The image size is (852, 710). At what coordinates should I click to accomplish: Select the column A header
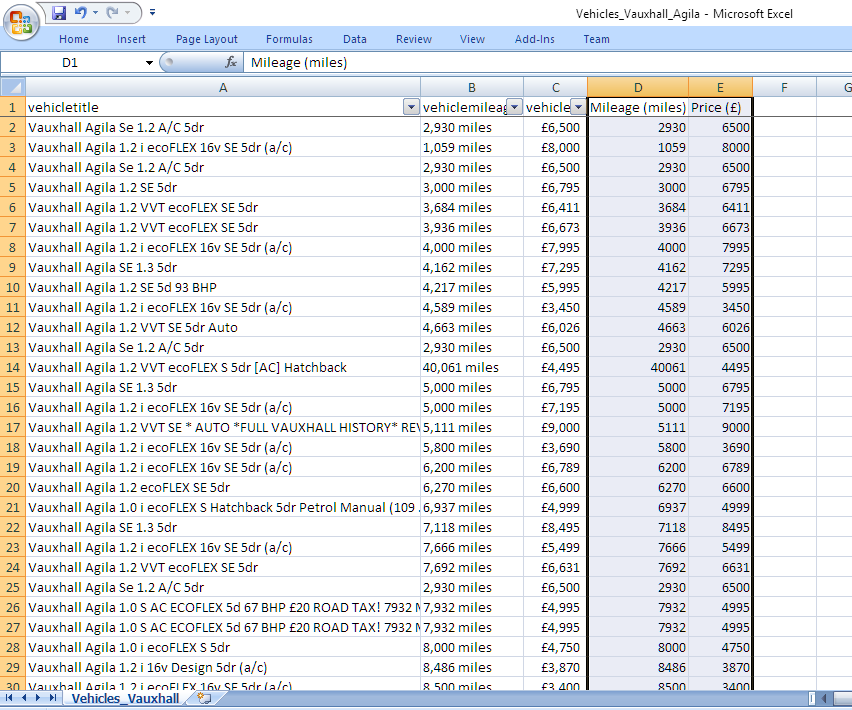pos(222,87)
